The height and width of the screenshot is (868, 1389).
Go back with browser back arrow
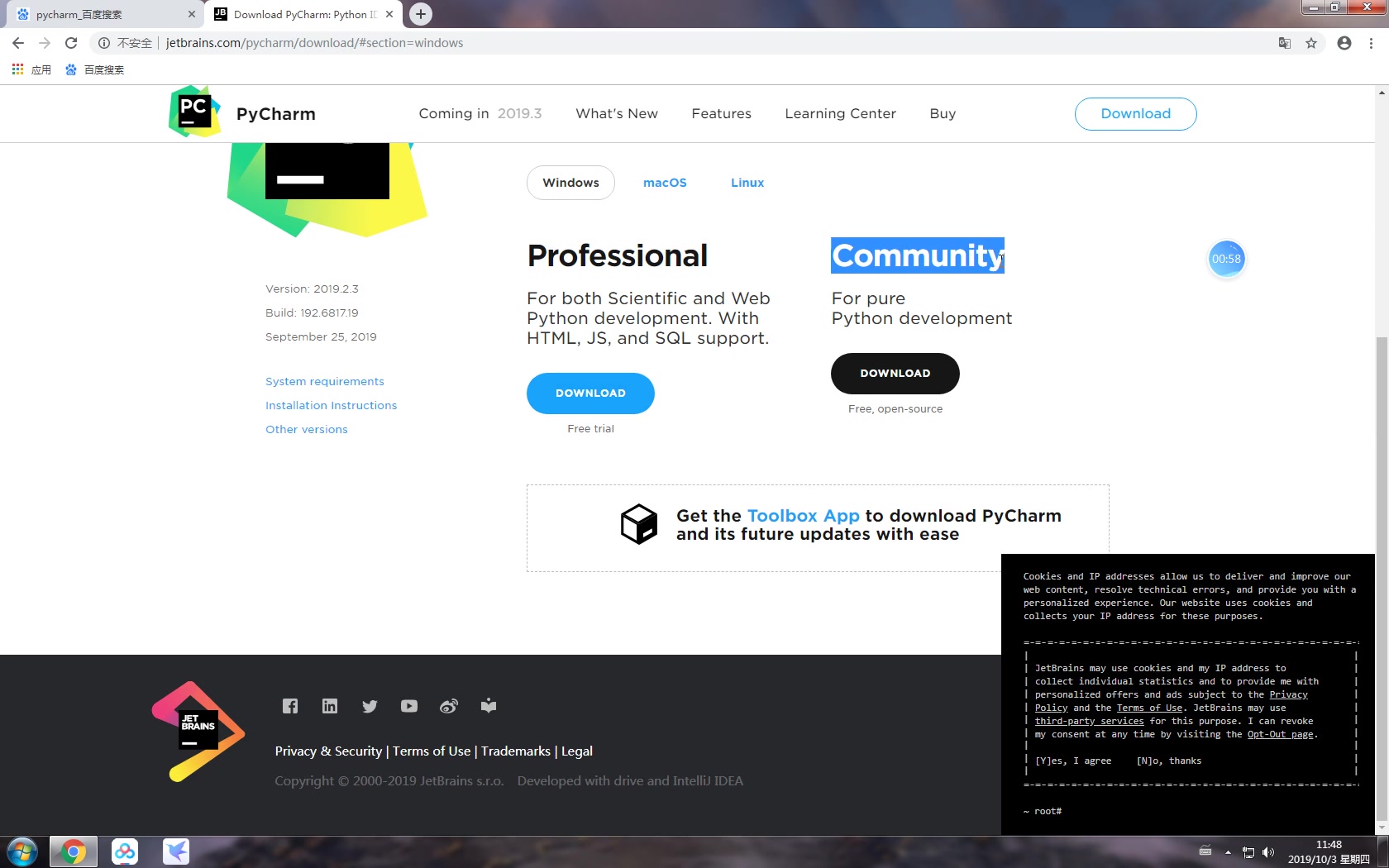coord(18,43)
